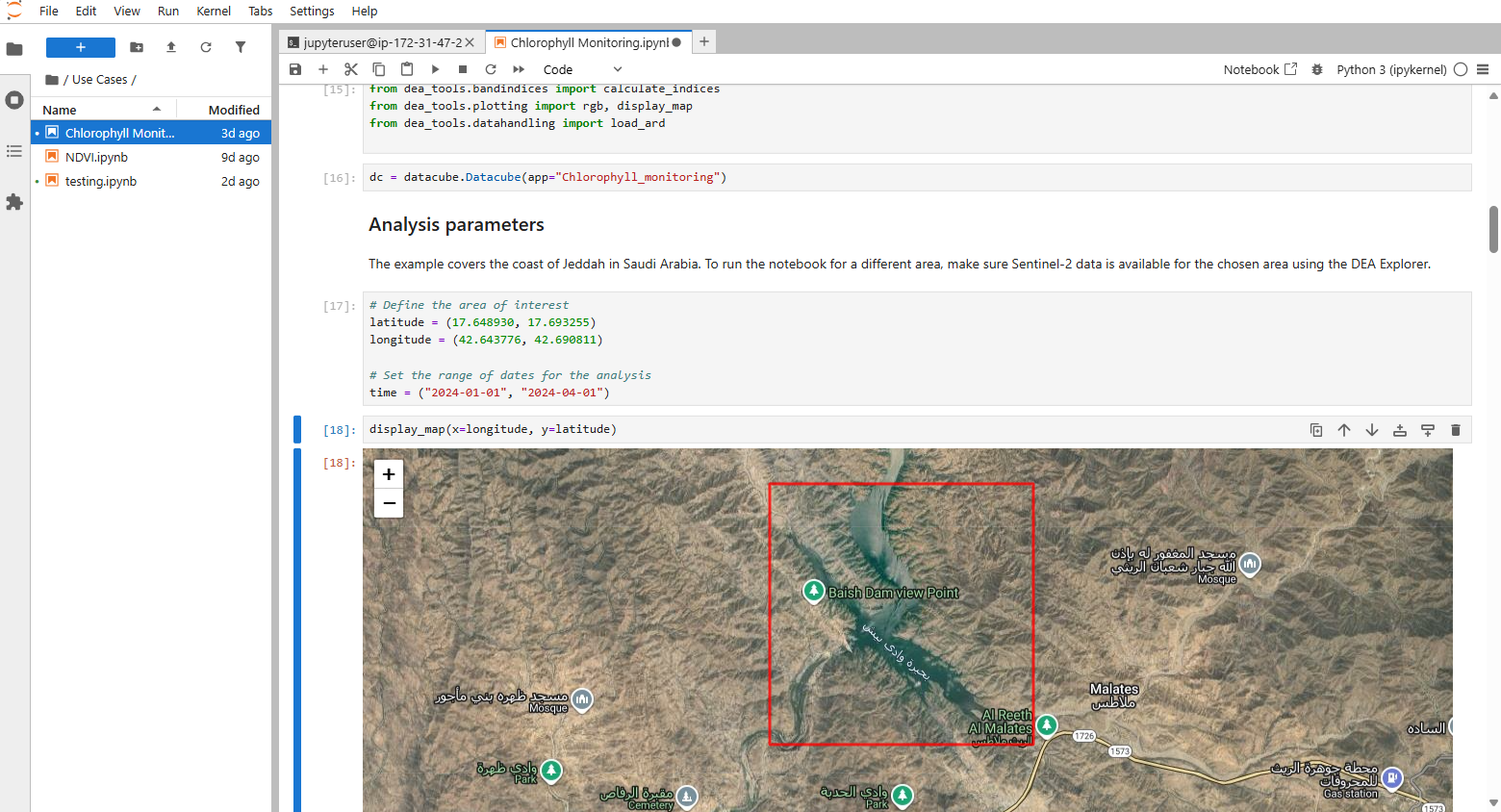The height and width of the screenshot is (812, 1501).
Task: Enable the debugger bug icon
Action: (x=1317, y=69)
